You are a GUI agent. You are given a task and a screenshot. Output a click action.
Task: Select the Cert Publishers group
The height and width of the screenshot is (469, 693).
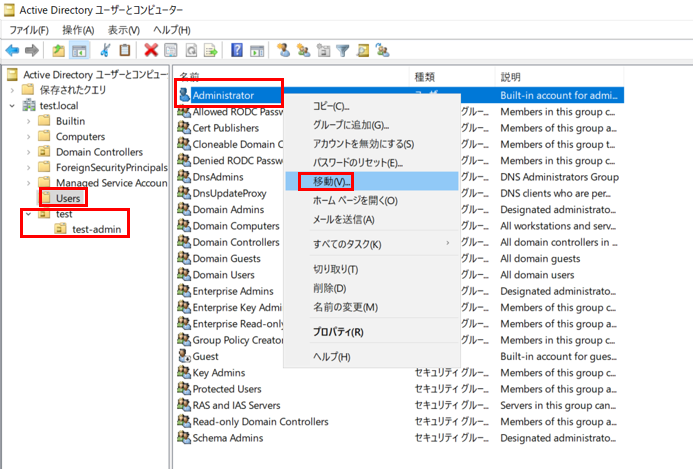coord(225,128)
